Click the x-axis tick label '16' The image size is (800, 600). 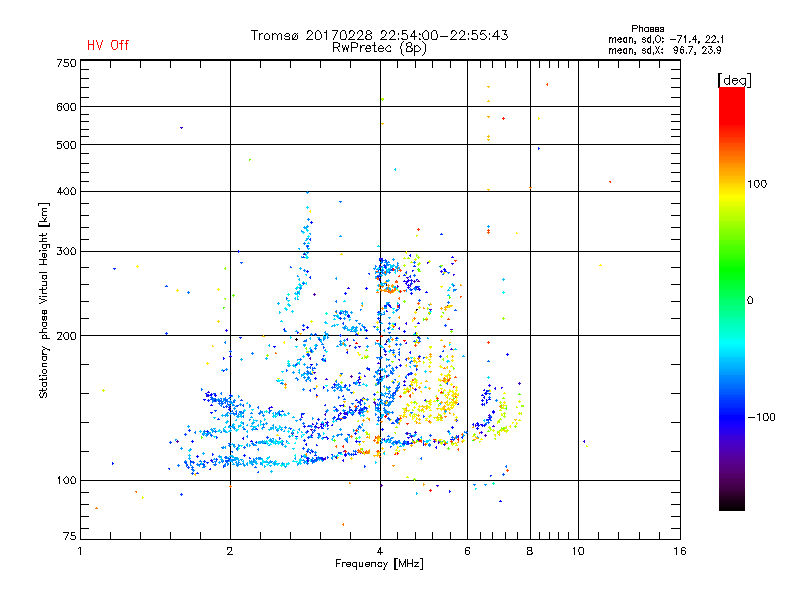point(680,551)
